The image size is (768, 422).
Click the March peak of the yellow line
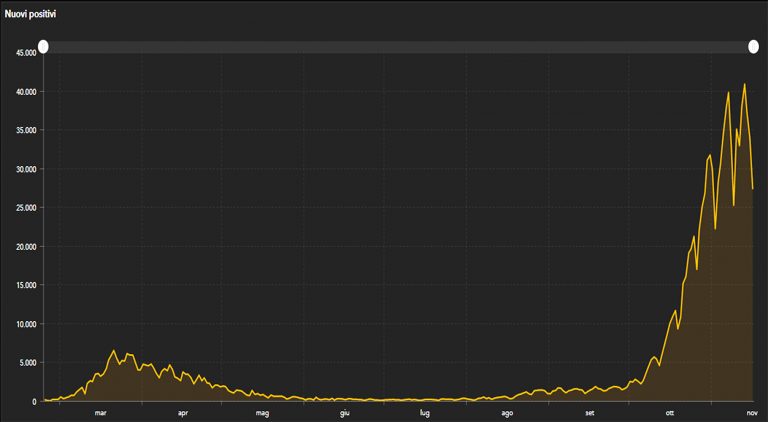pyautogui.click(x=114, y=351)
